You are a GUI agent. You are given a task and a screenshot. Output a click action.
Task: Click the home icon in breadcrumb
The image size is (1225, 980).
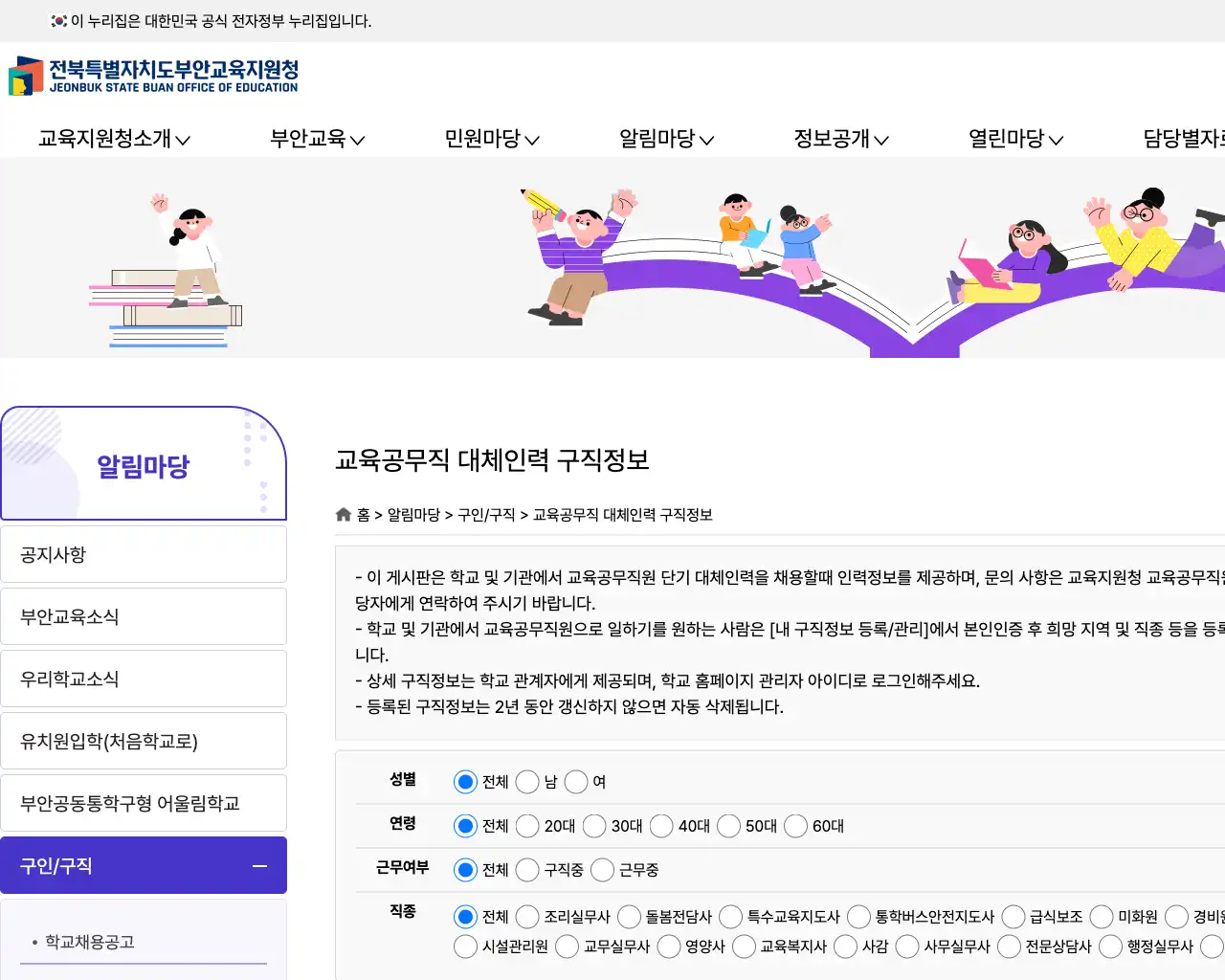(x=344, y=515)
